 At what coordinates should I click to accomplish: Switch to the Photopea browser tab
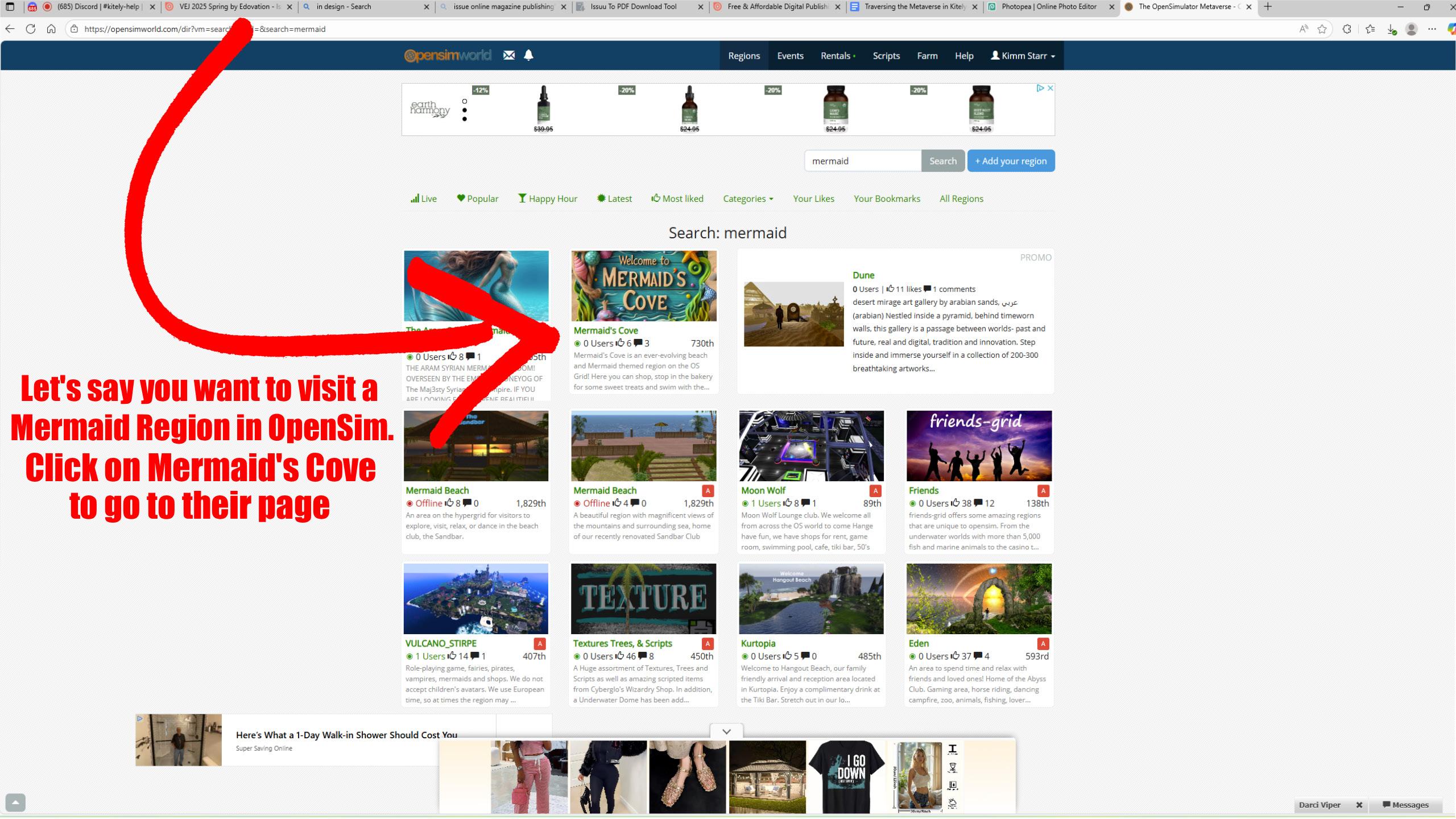(1048, 7)
